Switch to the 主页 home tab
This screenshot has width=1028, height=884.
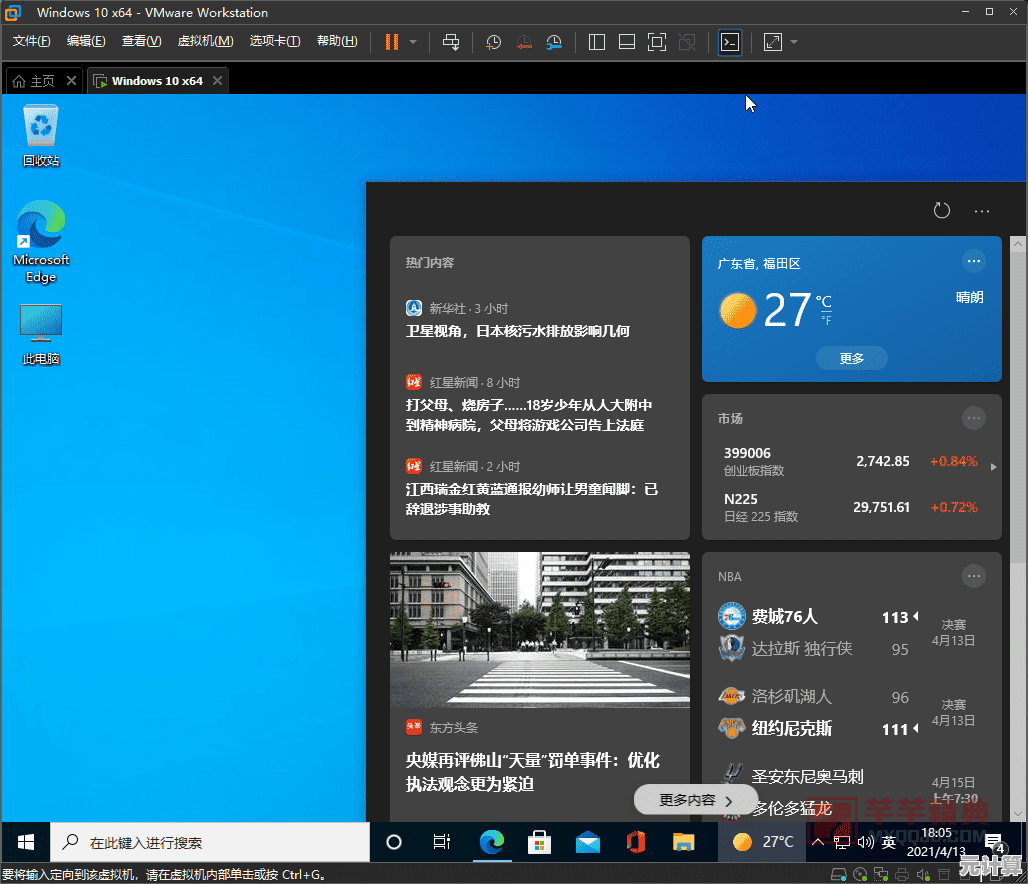[x=35, y=81]
